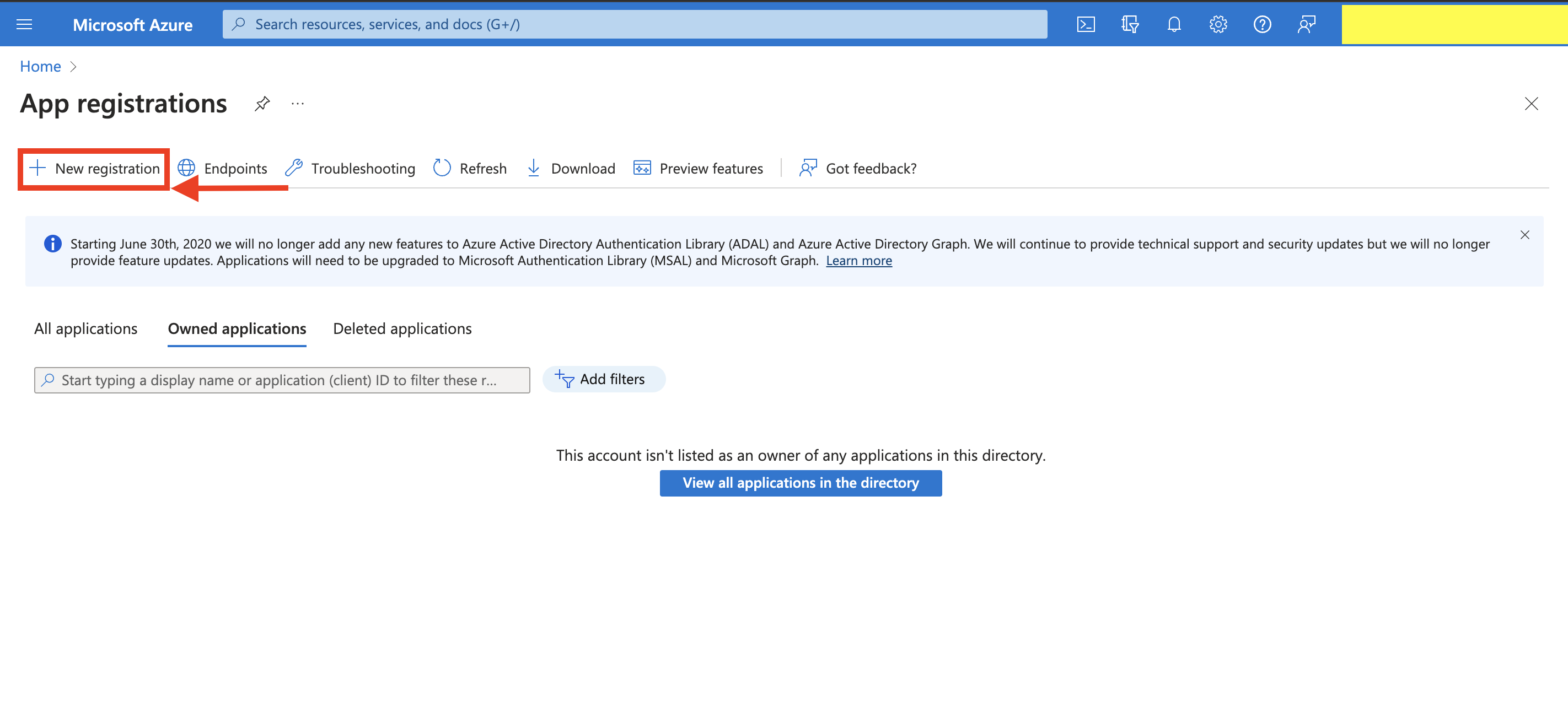Open the notifications bell
Viewport: 1568px width, 701px height.
1174,24
